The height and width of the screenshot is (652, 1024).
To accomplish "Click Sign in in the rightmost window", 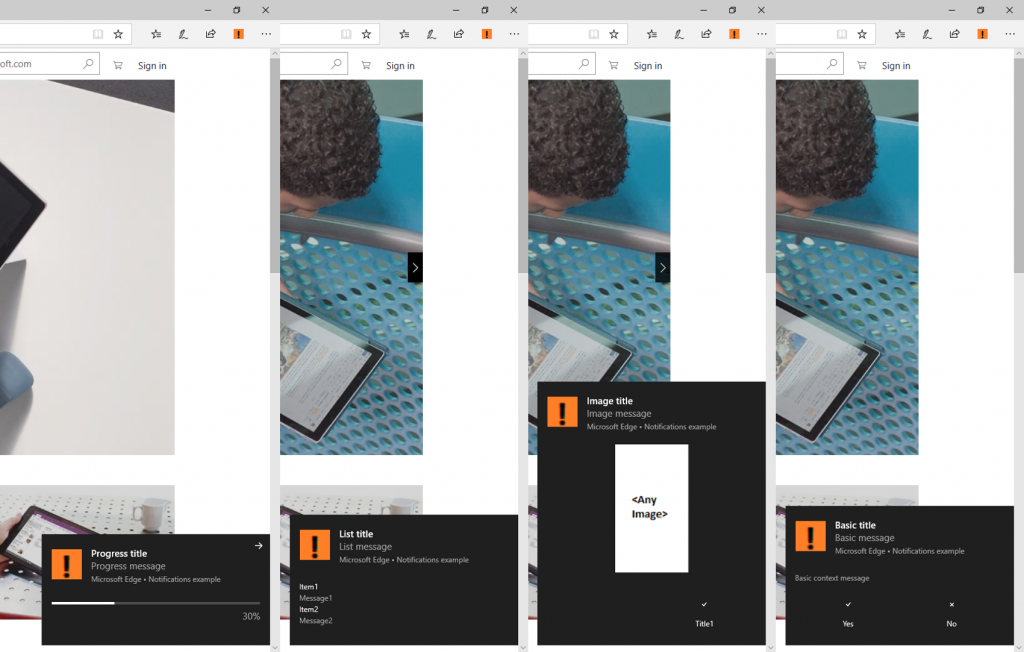I will (896, 66).
